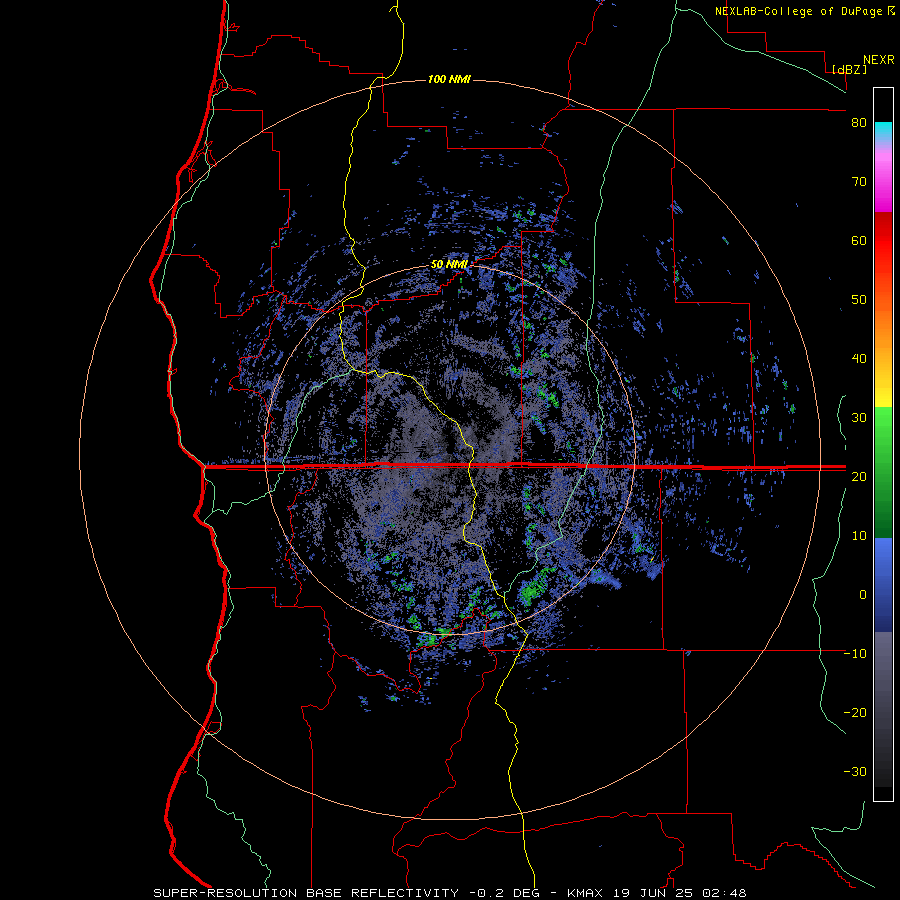Click the 0 value on the dBZ scale
The height and width of the screenshot is (900, 900).
(x=863, y=595)
